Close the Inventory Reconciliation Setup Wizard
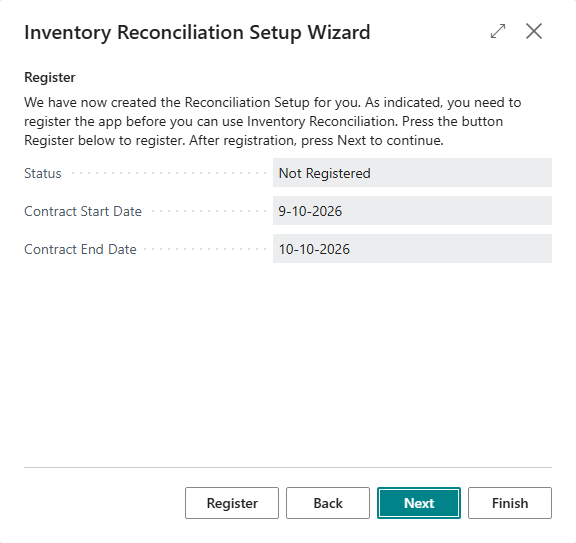The width and height of the screenshot is (576, 543). (534, 31)
